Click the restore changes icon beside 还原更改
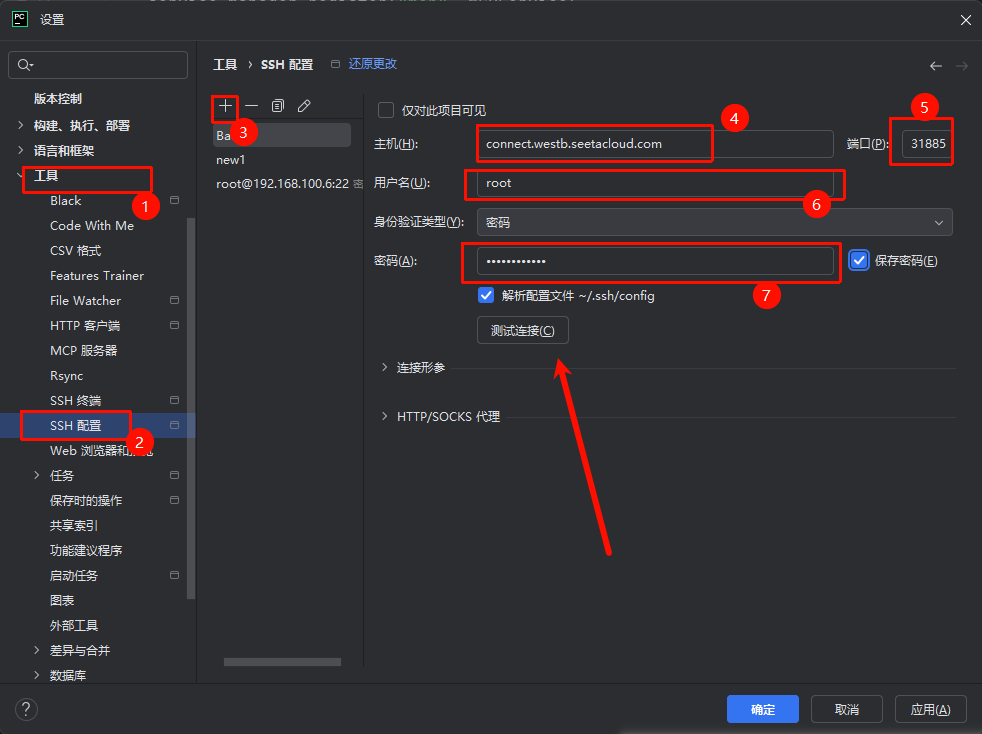 click(335, 64)
